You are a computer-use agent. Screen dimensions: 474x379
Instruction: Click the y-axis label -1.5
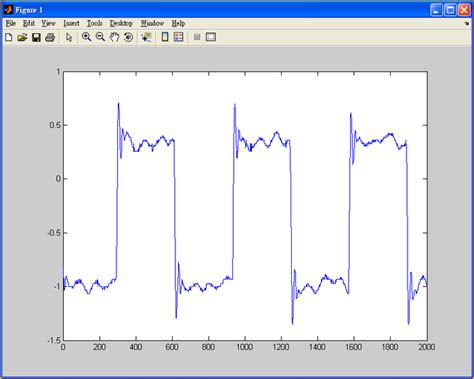click(54, 341)
